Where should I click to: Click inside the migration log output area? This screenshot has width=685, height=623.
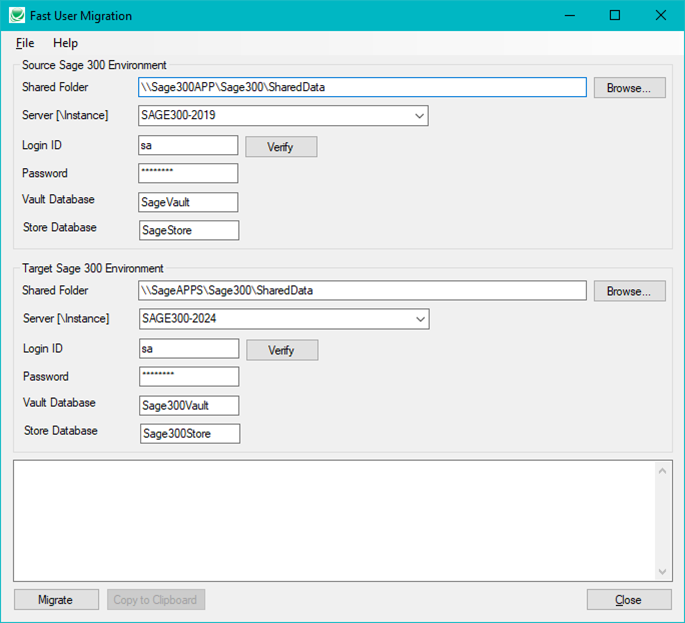(334, 521)
